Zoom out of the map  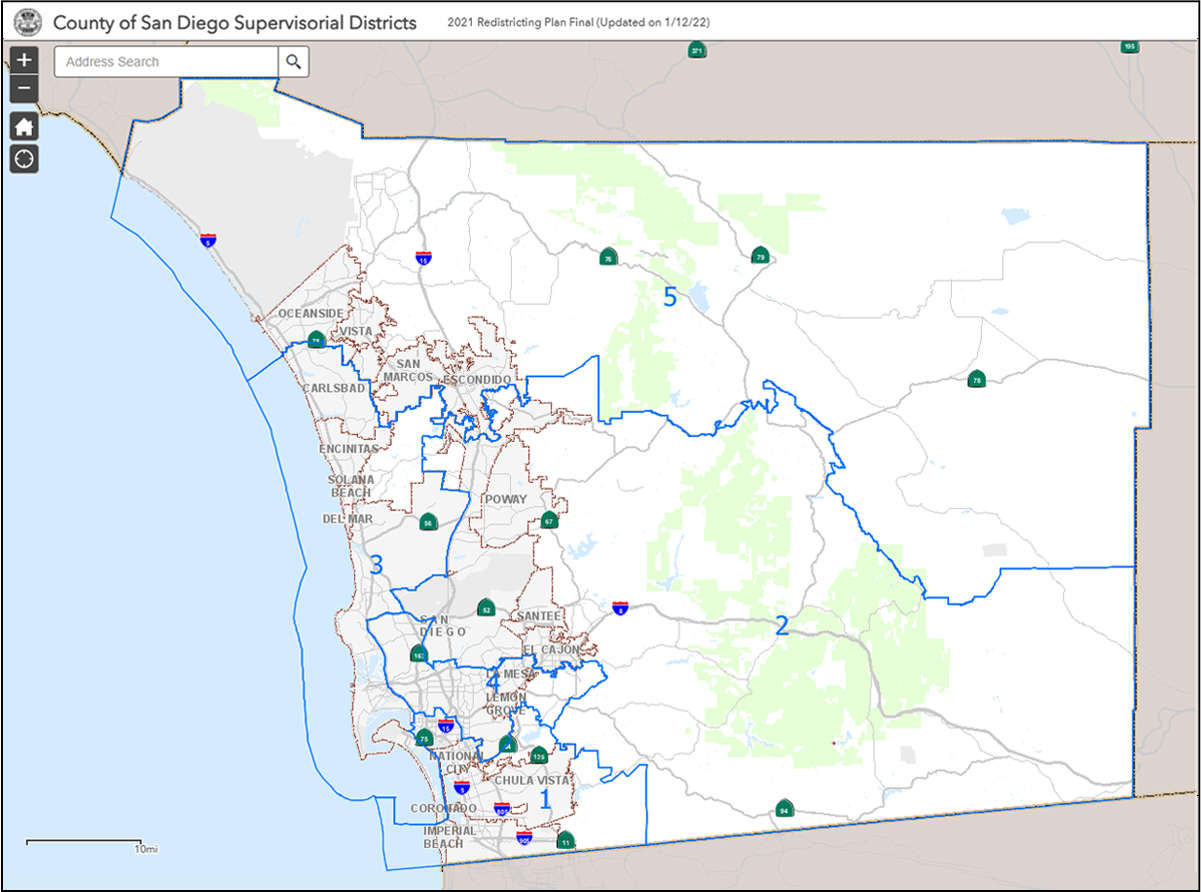(x=25, y=89)
